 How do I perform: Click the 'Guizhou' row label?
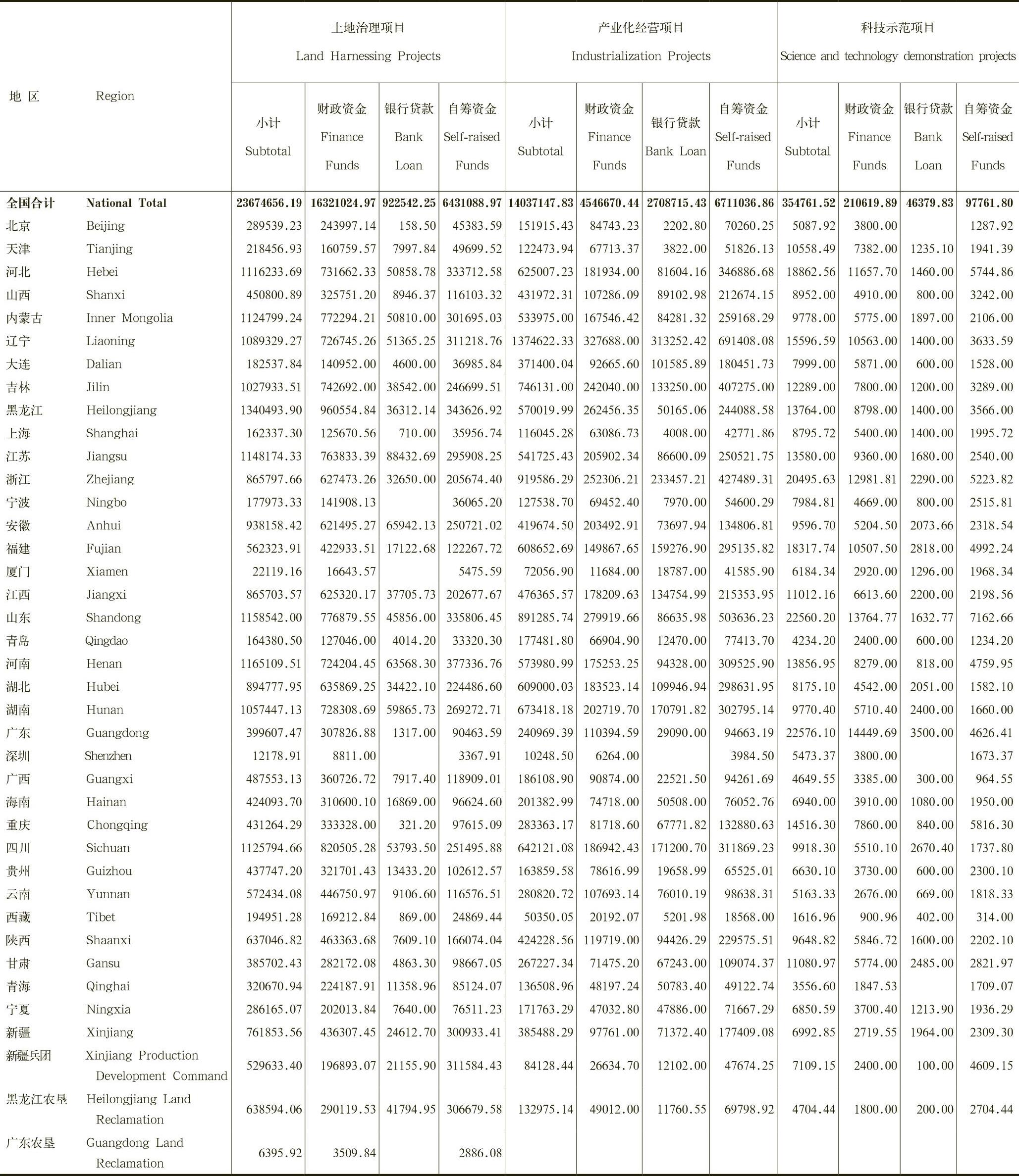pyautogui.click(x=108, y=871)
